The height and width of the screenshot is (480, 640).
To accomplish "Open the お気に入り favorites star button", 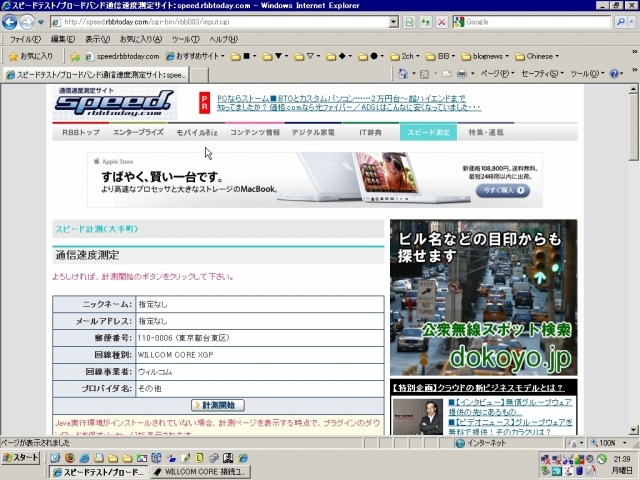I will point(31,56).
